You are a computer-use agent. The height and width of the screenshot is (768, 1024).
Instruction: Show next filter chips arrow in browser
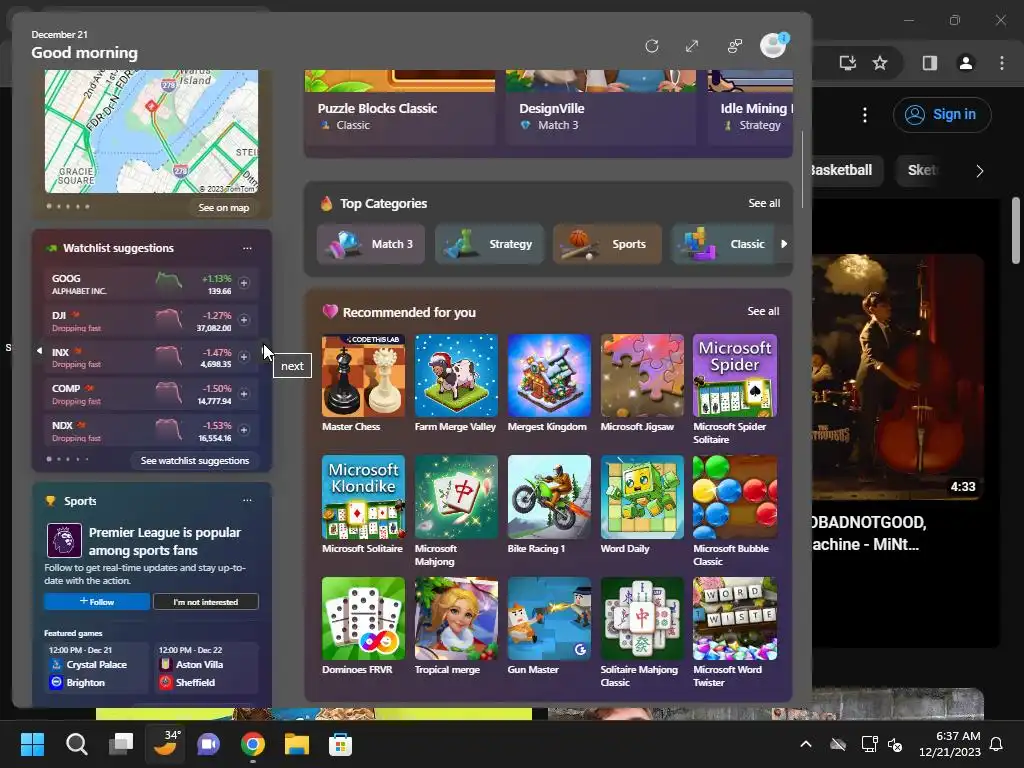coord(979,171)
